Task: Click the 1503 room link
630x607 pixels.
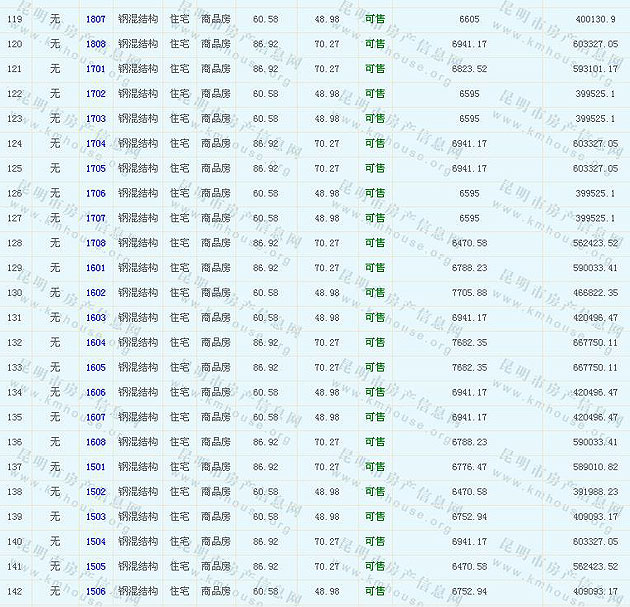Action: 96,517
